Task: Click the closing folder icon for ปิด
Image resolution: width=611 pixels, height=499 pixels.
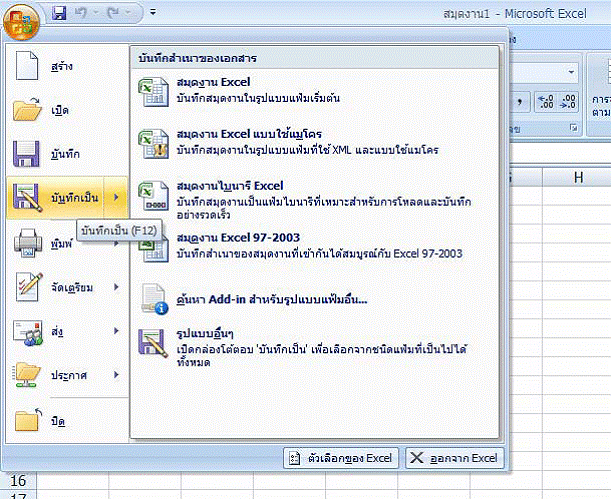Action: click(x=28, y=420)
